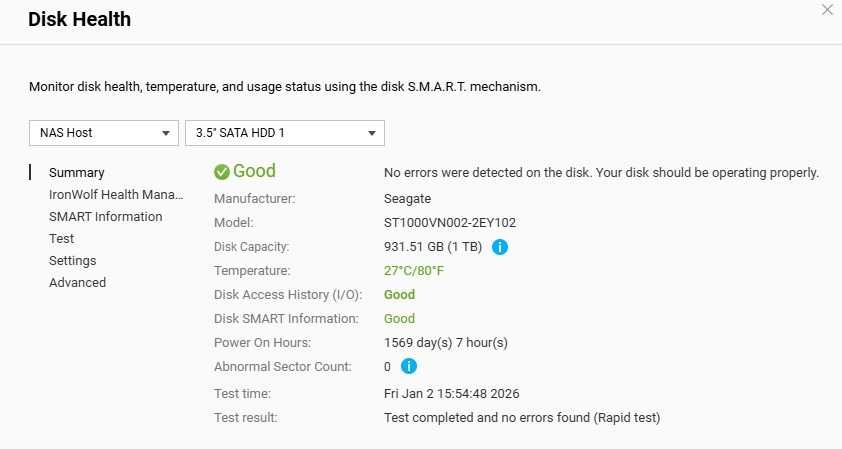Screen dimensions: 842x449
Task: Click the test time Fri Jan 2 timestamp
Action: tap(451, 394)
